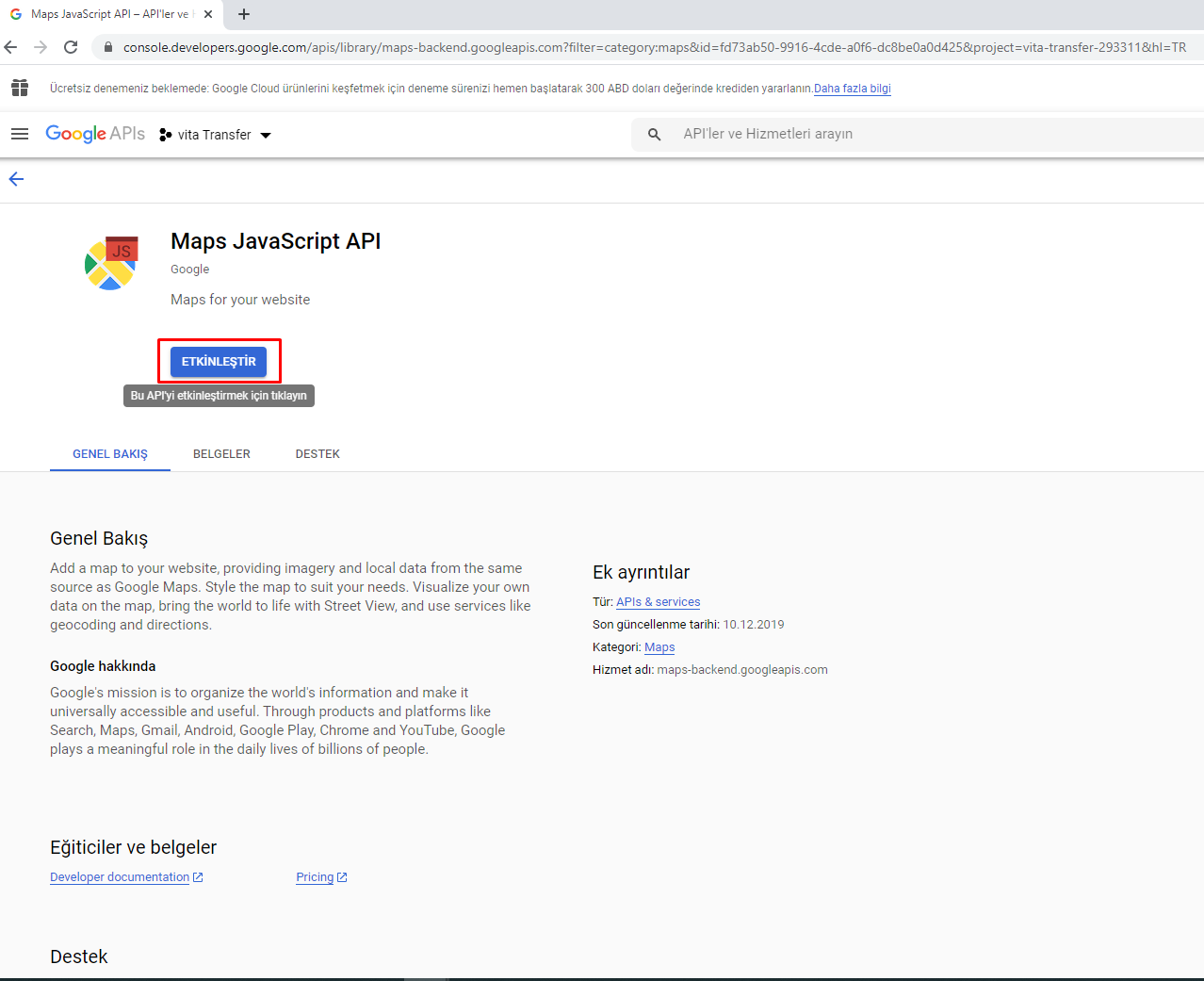Screen dimensions: 1204x981
Task: Click the Maps JavaScript API logo
Action: pyautogui.click(x=111, y=264)
